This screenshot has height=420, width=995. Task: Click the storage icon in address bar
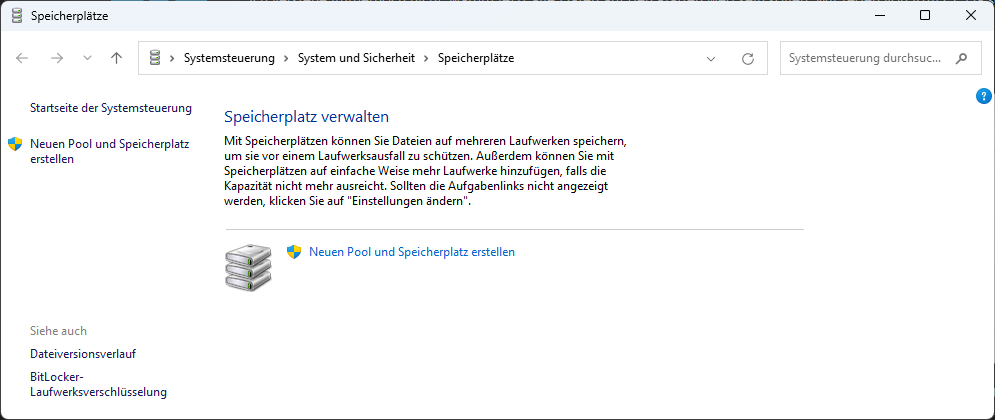pos(154,58)
